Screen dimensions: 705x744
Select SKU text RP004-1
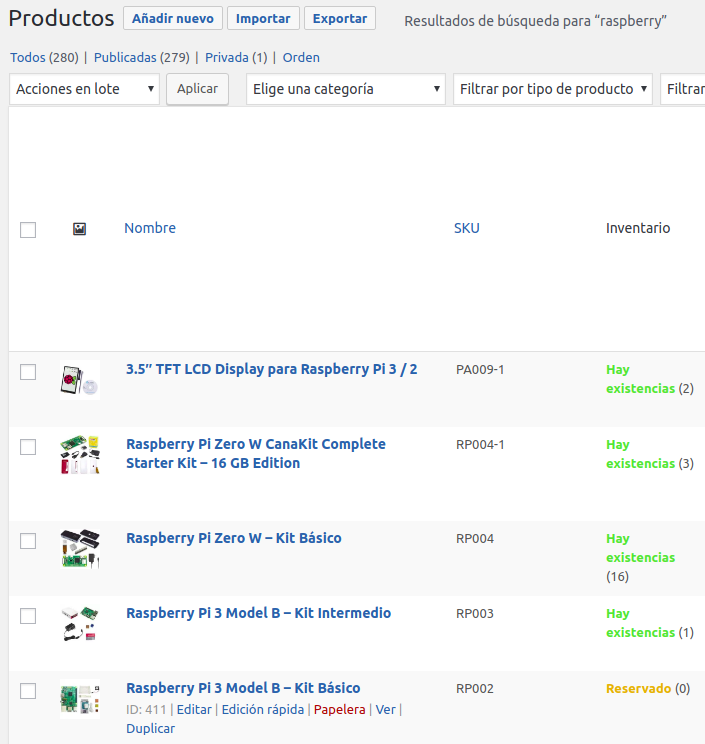(480, 445)
